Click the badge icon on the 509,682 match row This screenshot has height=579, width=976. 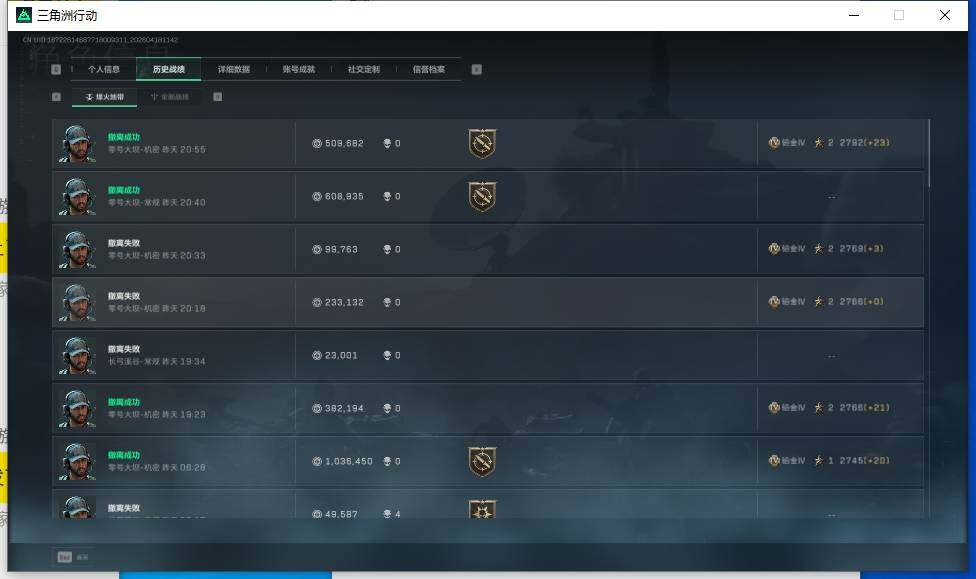(x=482, y=143)
